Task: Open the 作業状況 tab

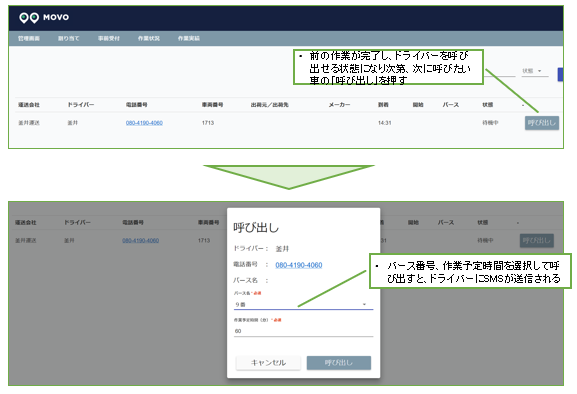Action: [149, 38]
